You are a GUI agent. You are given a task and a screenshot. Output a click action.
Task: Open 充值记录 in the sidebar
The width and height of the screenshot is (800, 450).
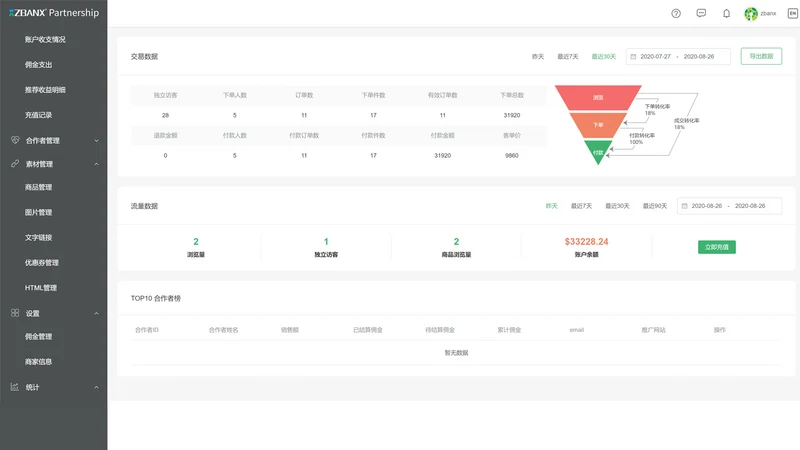pos(38,115)
